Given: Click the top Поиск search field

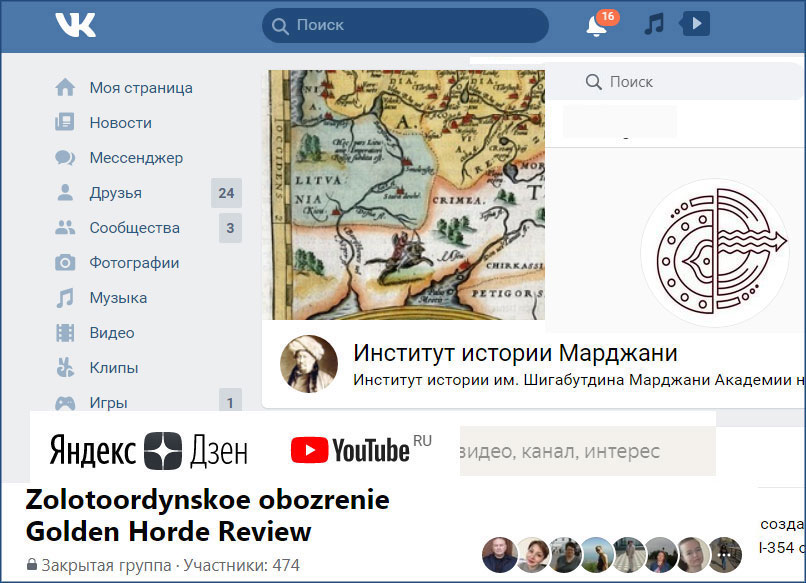Looking at the screenshot, I should coord(405,25).
